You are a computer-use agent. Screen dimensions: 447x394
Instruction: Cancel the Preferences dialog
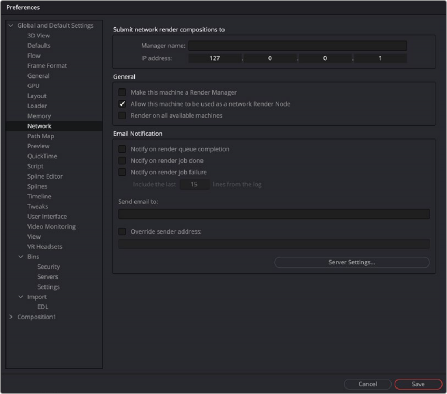(368, 384)
